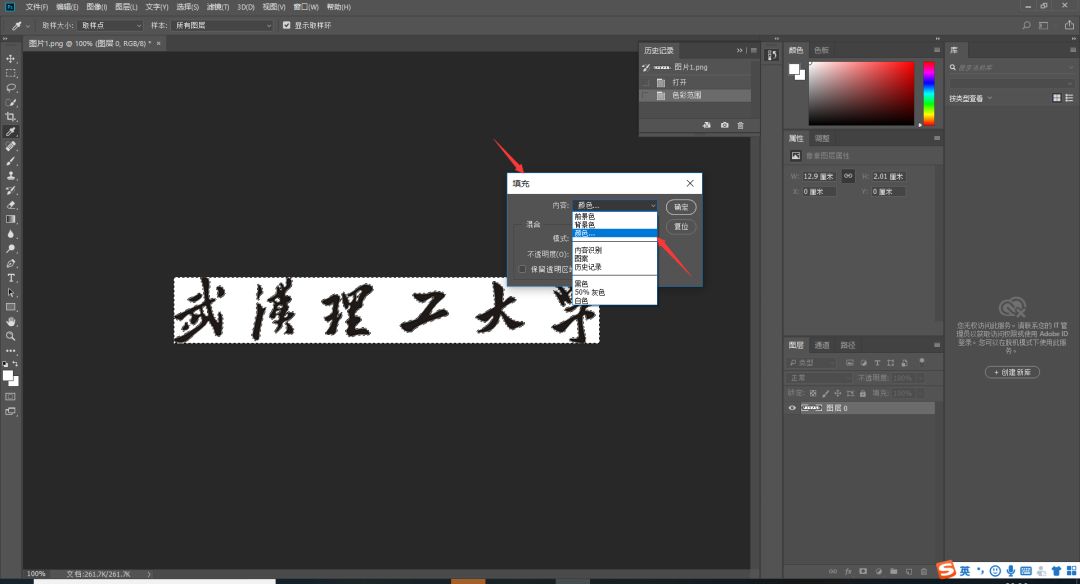The image size is (1080, 584).
Task: Select the Move tool
Action: [x=10, y=59]
